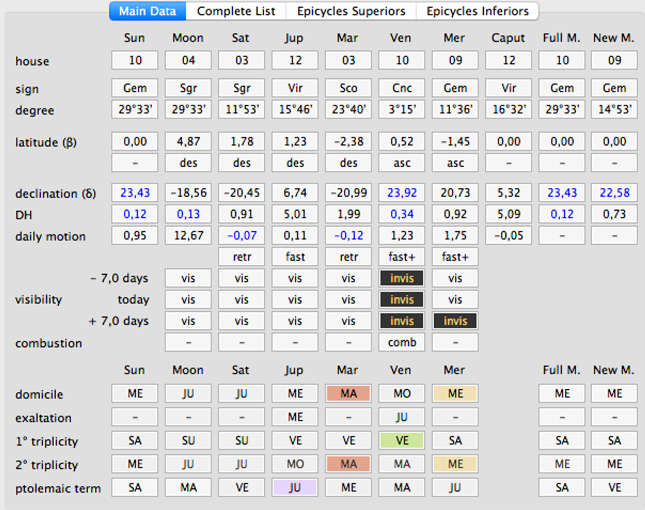Viewport: 645px width, 510px height.
Task: Click Venus invis field at -7,0 days
Action: point(402,278)
